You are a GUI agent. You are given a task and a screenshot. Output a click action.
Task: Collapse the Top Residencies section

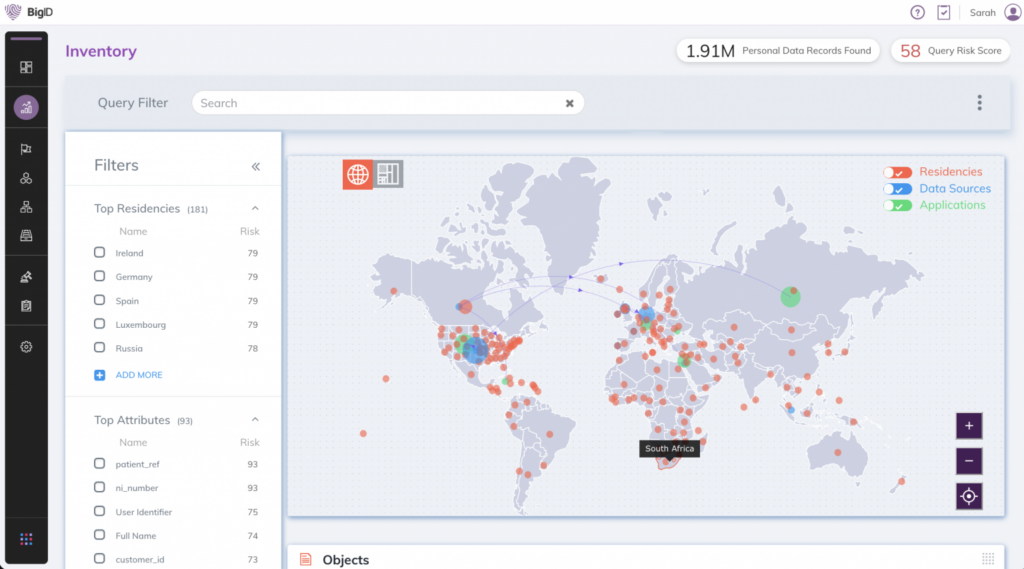click(255, 209)
